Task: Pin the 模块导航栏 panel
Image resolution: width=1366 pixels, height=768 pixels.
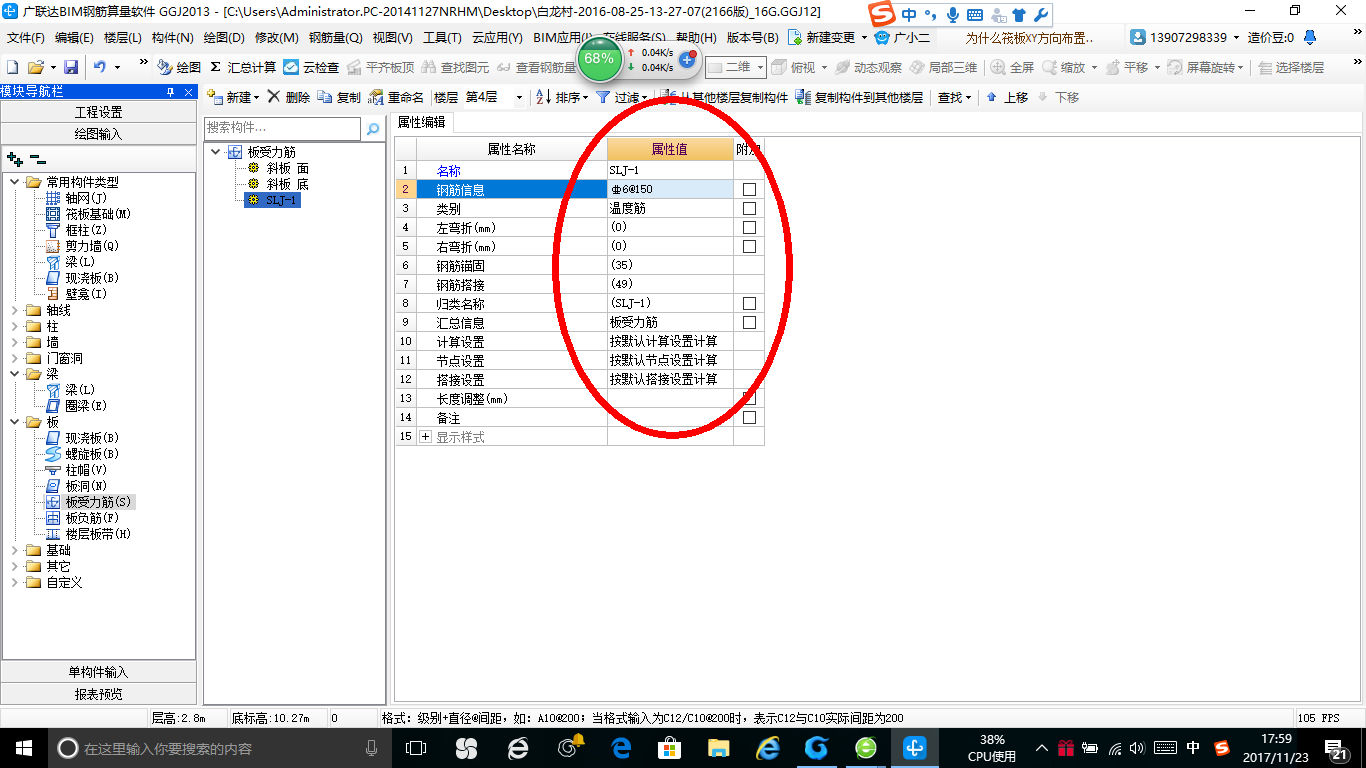Action: (x=170, y=91)
